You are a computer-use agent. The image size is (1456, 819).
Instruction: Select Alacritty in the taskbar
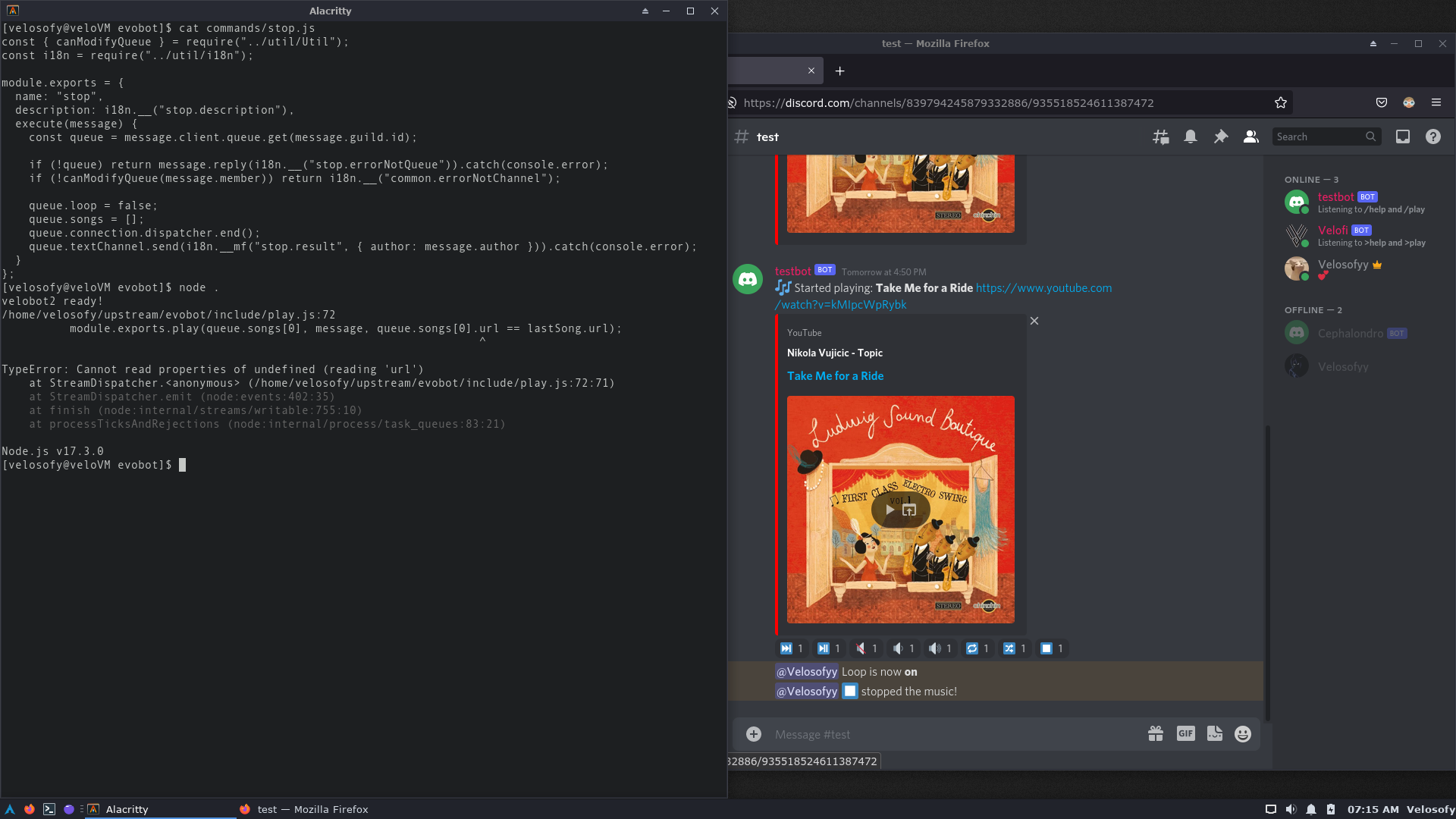[126, 809]
